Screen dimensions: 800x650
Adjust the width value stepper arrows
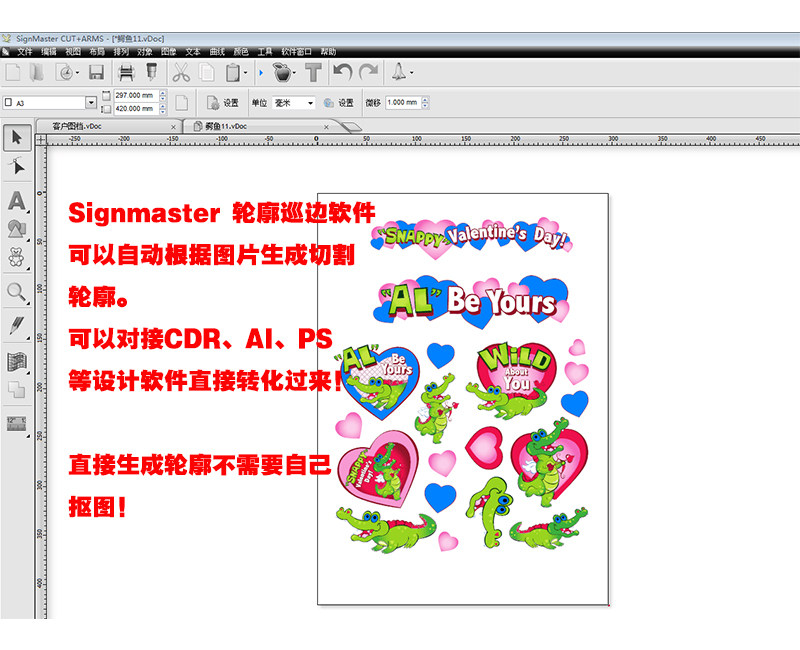point(163,95)
